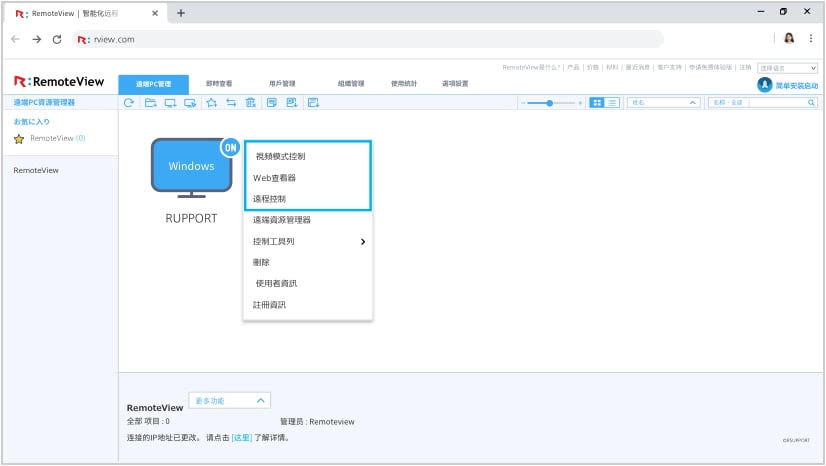Viewport: 826px width, 466px height.
Task: Click the blue user avatar icon
Action: (764, 85)
